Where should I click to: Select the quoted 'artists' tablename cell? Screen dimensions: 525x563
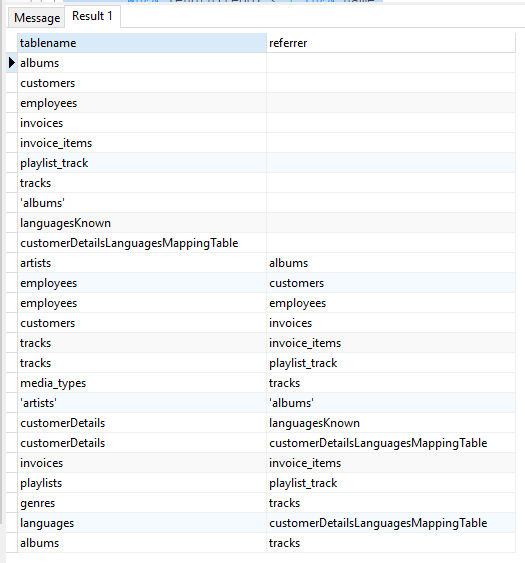[142, 403]
